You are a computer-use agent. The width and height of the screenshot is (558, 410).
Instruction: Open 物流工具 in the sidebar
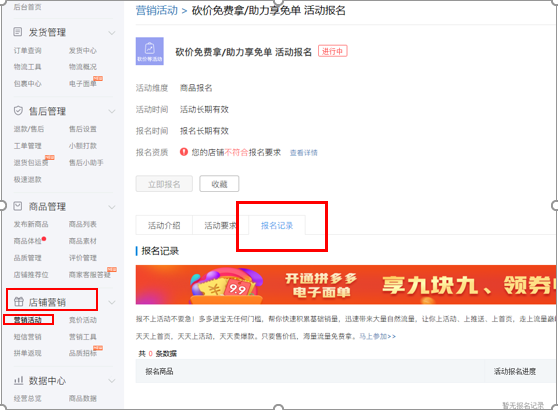click(27, 67)
